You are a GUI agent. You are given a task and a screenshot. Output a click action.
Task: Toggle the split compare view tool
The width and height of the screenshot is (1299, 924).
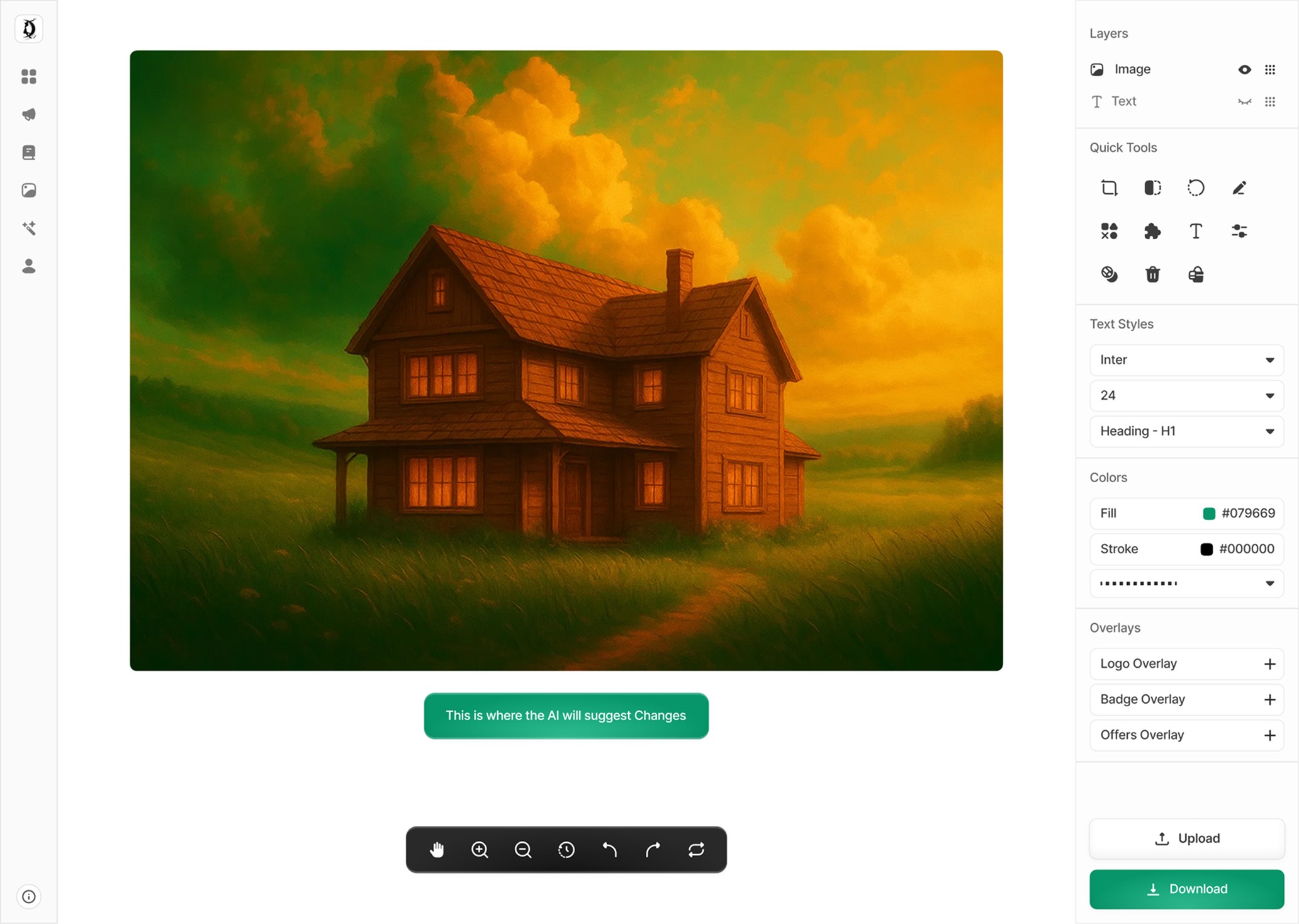point(1152,188)
